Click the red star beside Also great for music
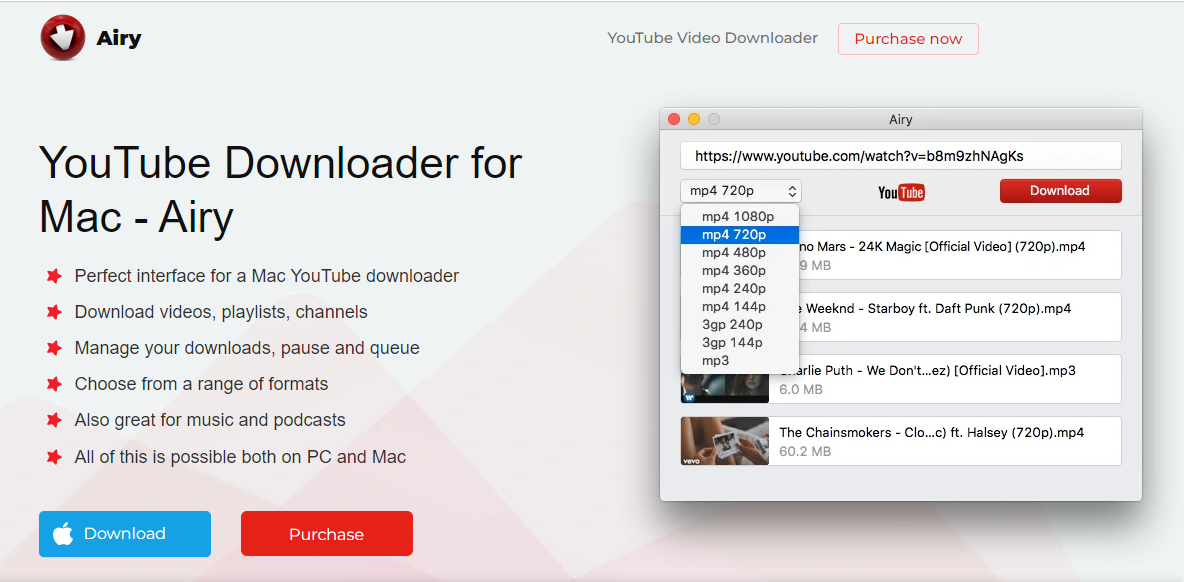 (54, 420)
